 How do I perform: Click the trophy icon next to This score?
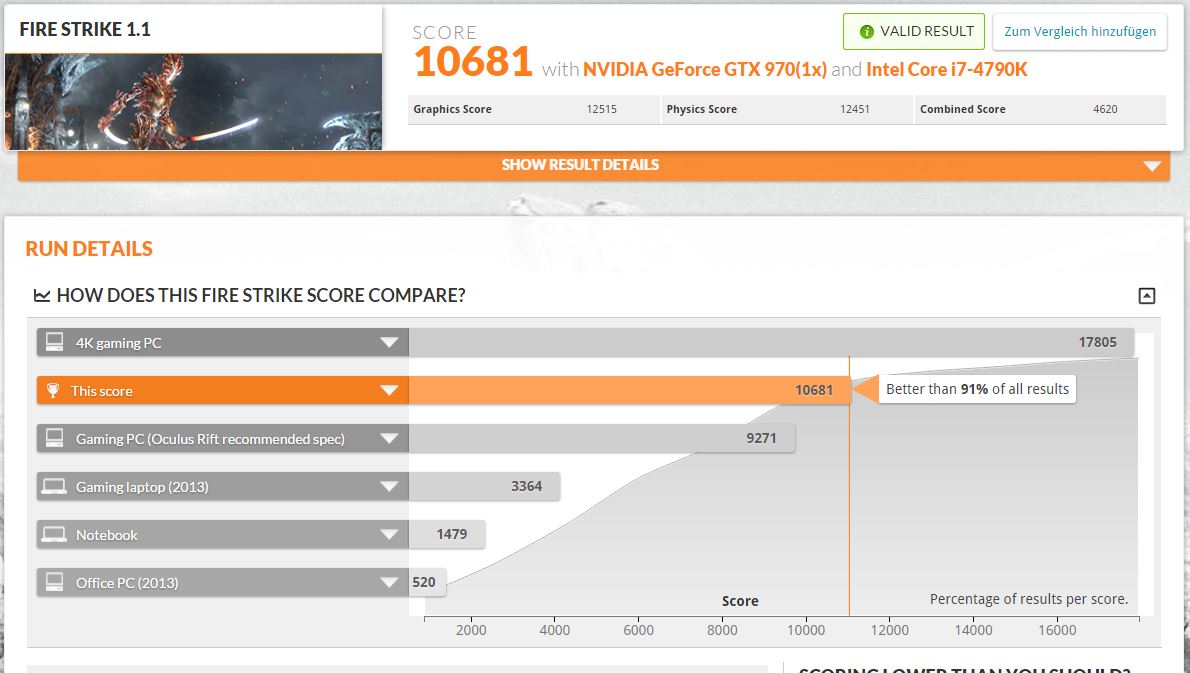pos(53,391)
